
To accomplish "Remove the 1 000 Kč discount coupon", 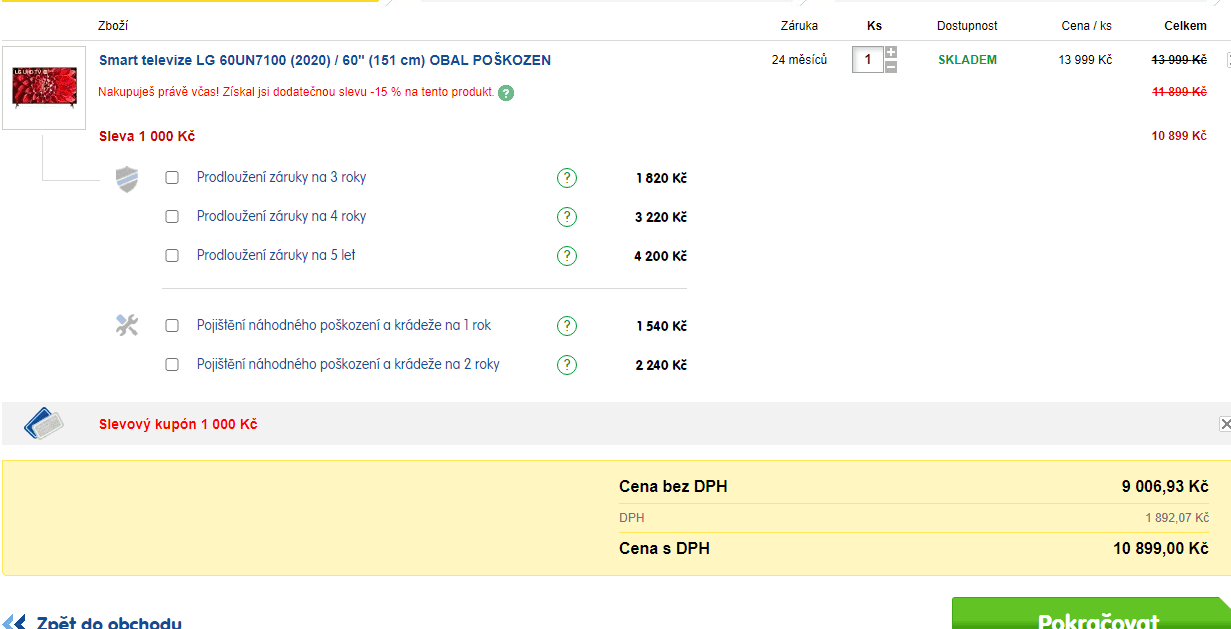I will 1225,424.
